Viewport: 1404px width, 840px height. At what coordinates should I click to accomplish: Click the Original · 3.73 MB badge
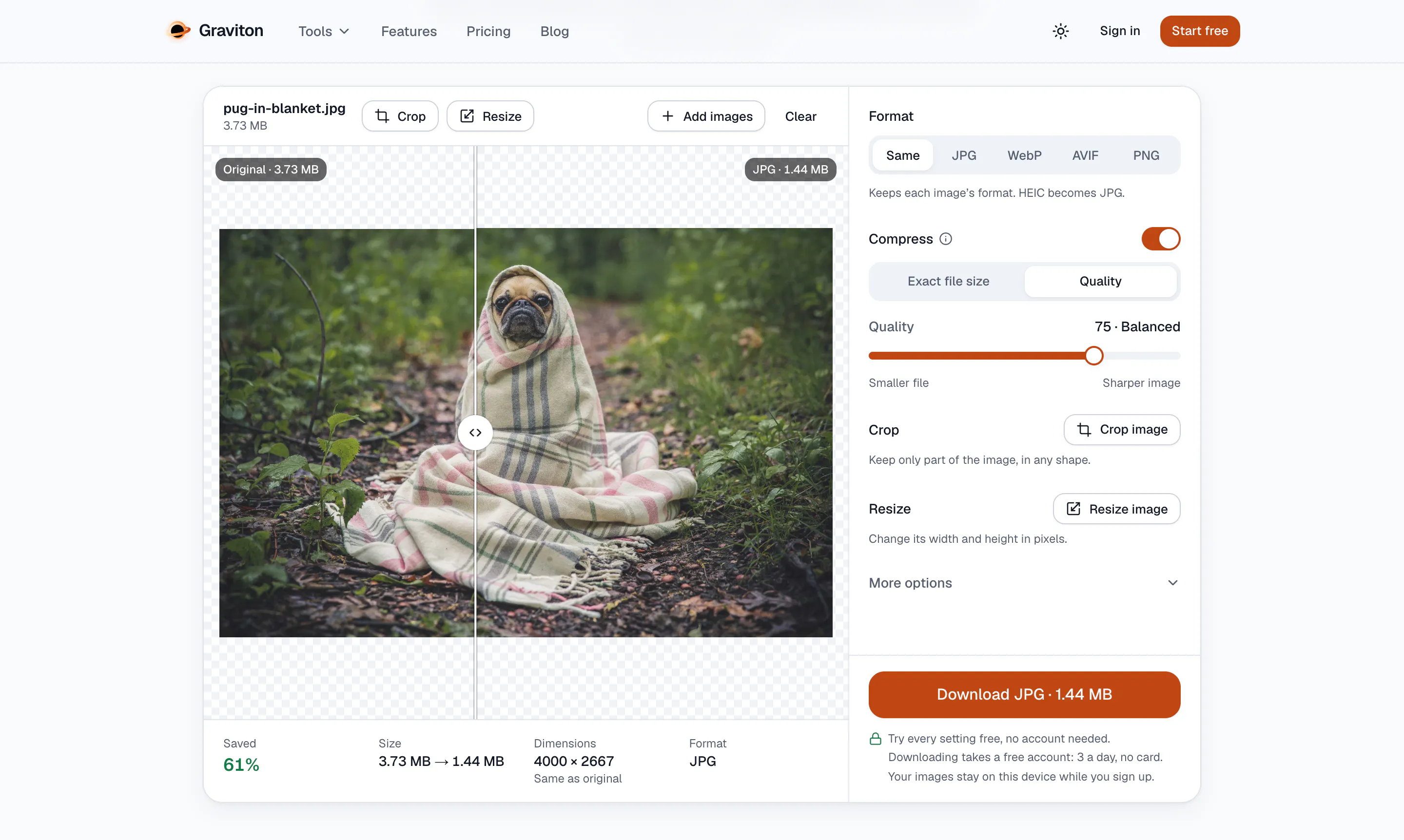point(271,170)
